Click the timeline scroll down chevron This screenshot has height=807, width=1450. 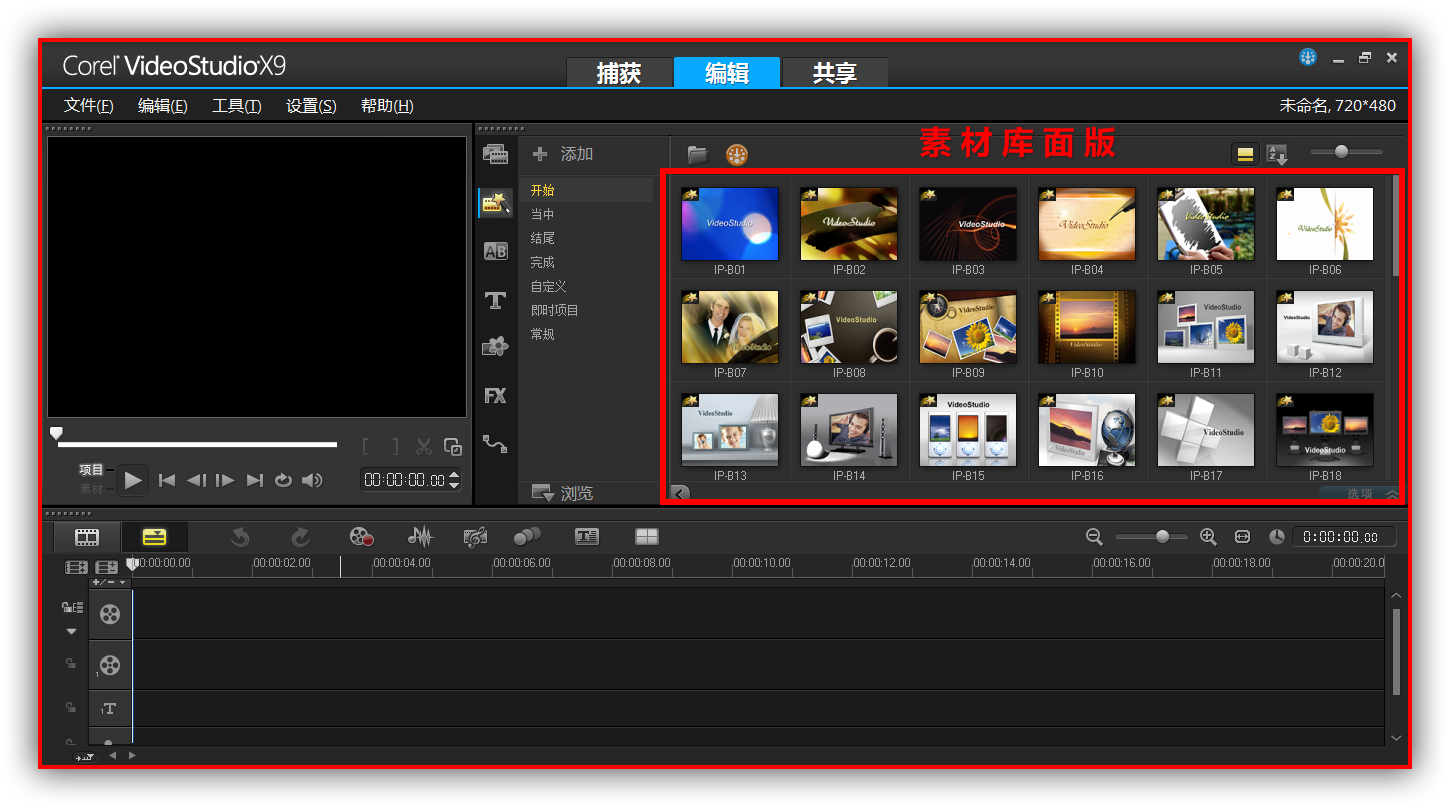click(1396, 738)
